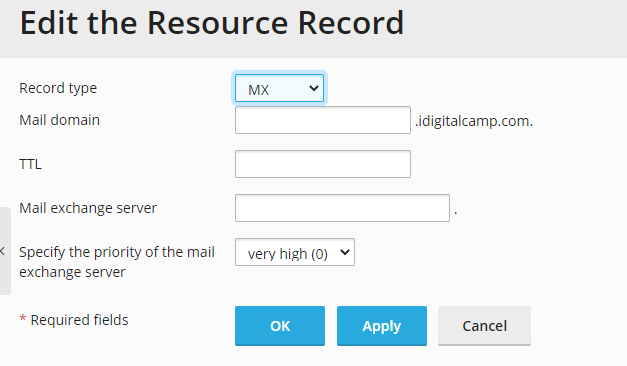Click the Record type label
Image resolution: width=627 pixels, height=366 pixels.
tap(58, 88)
